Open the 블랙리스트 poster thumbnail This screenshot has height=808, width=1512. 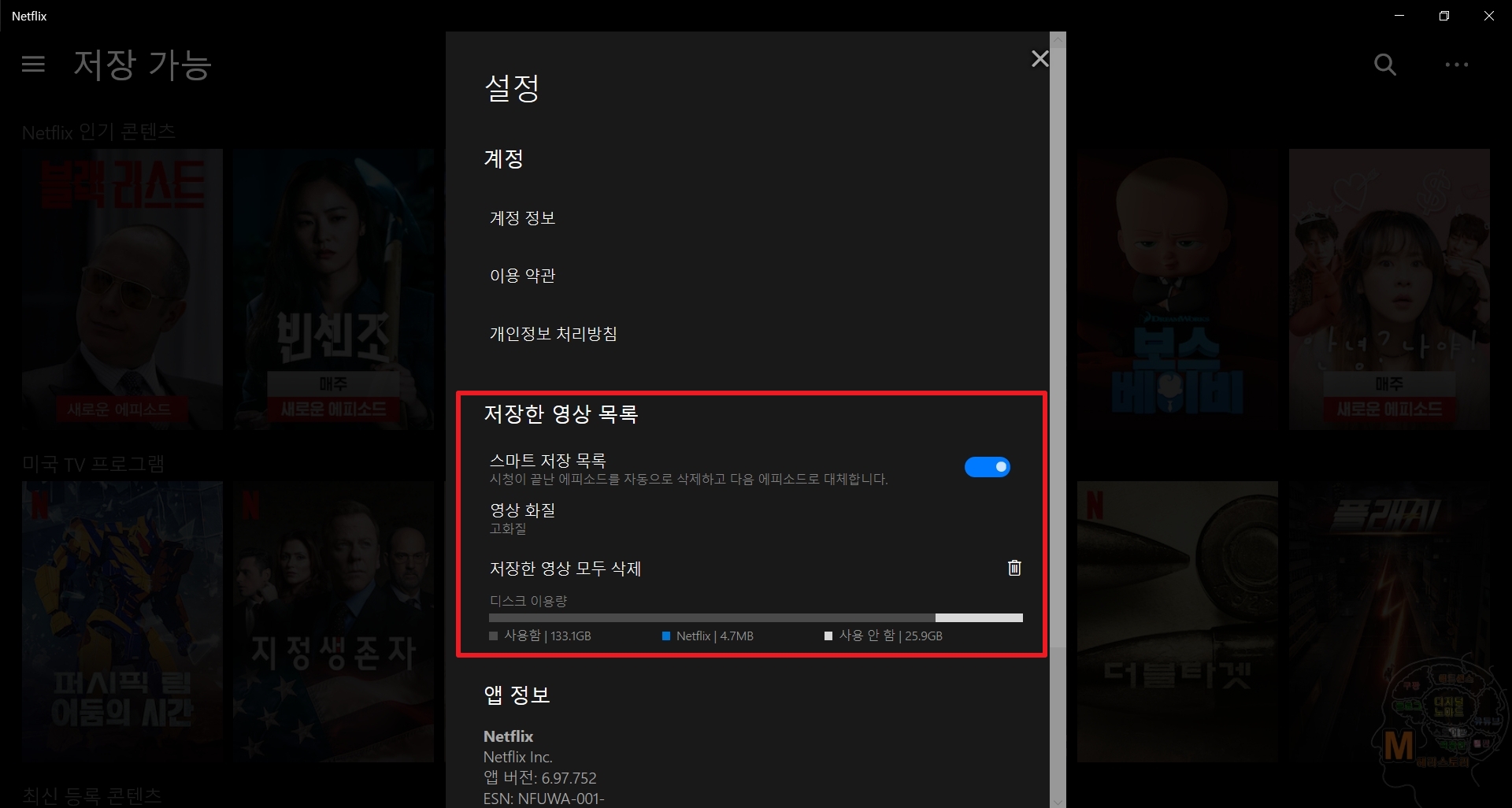point(122,290)
